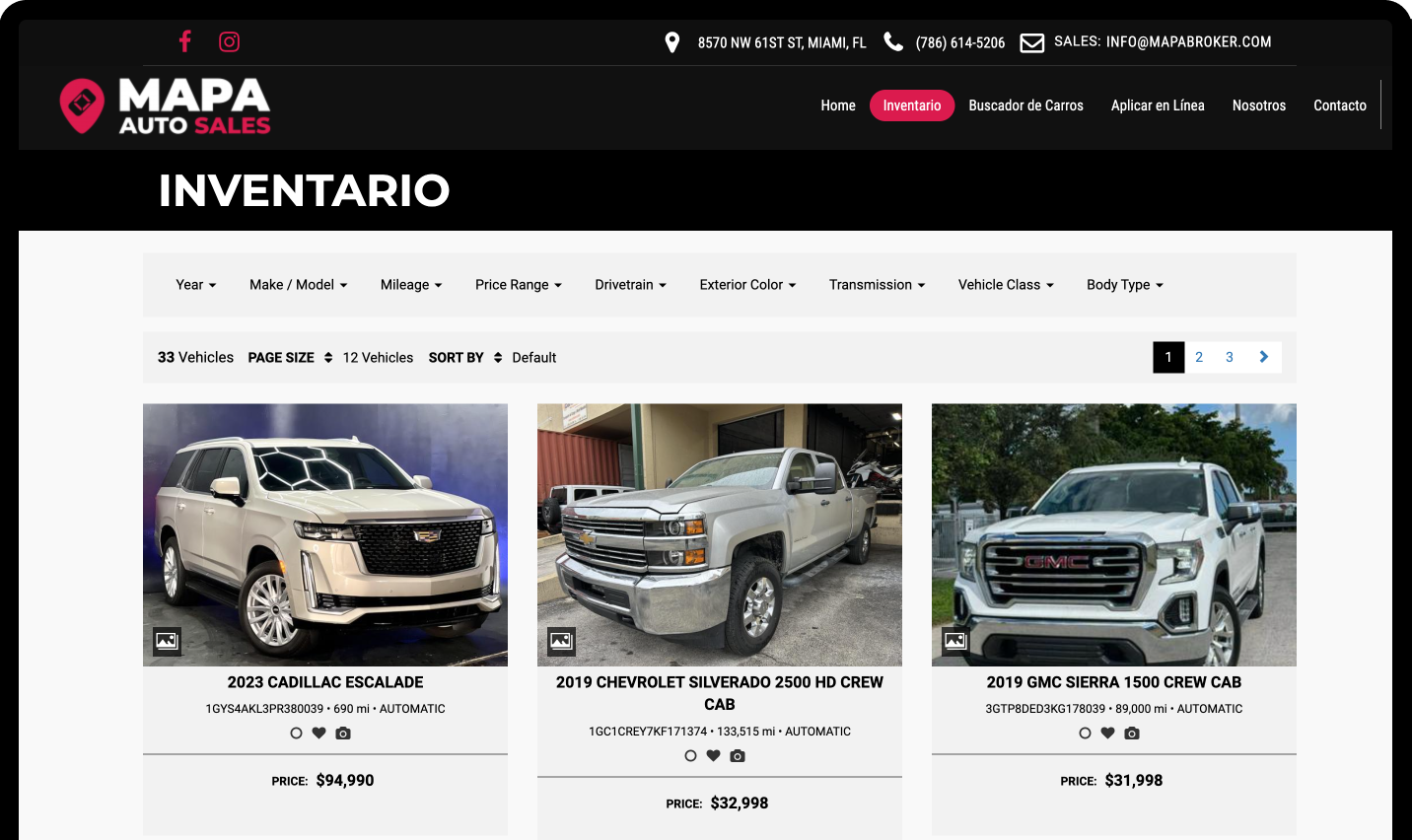Viewport: 1412px width, 840px height.
Task: Expand the Body Type filter
Action: (1125, 285)
